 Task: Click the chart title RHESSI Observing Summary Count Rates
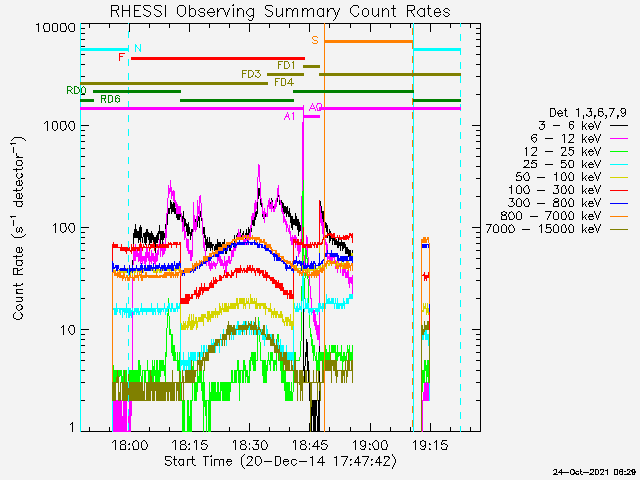(280, 11)
